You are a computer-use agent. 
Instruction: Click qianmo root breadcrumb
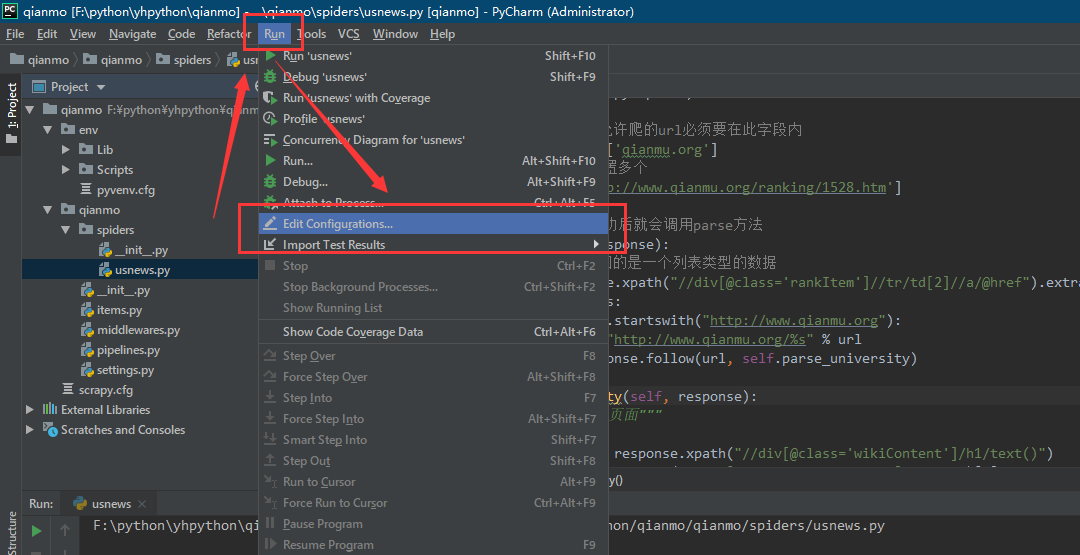coord(40,60)
